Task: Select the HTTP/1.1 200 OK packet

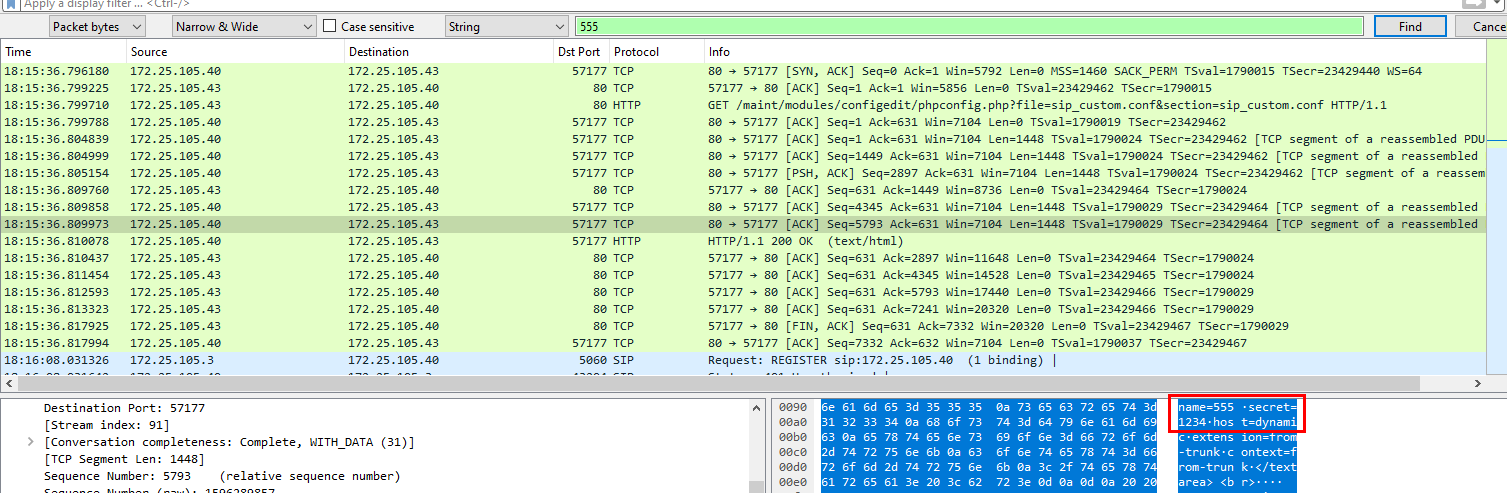Action: coord(743,241)
